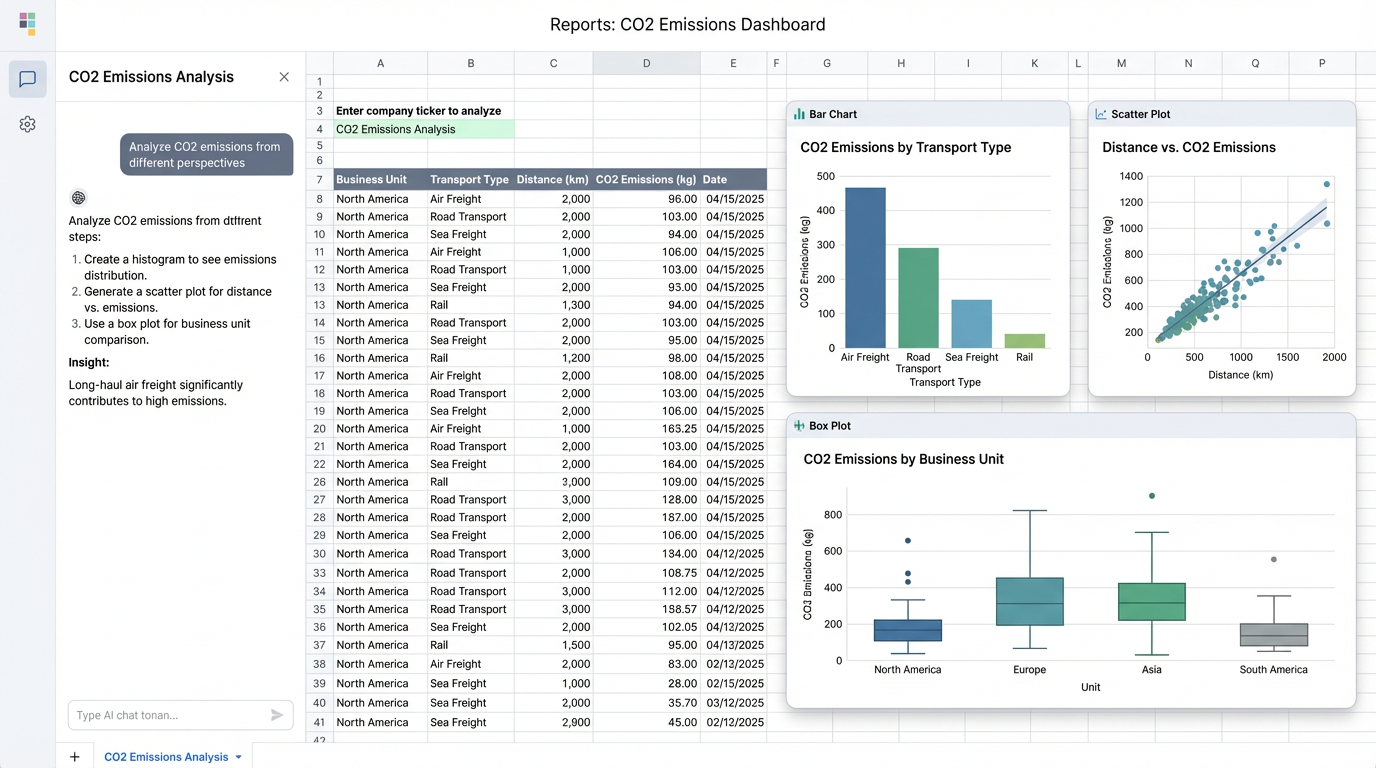Click date cell 02/15/2025

[733, 684]
